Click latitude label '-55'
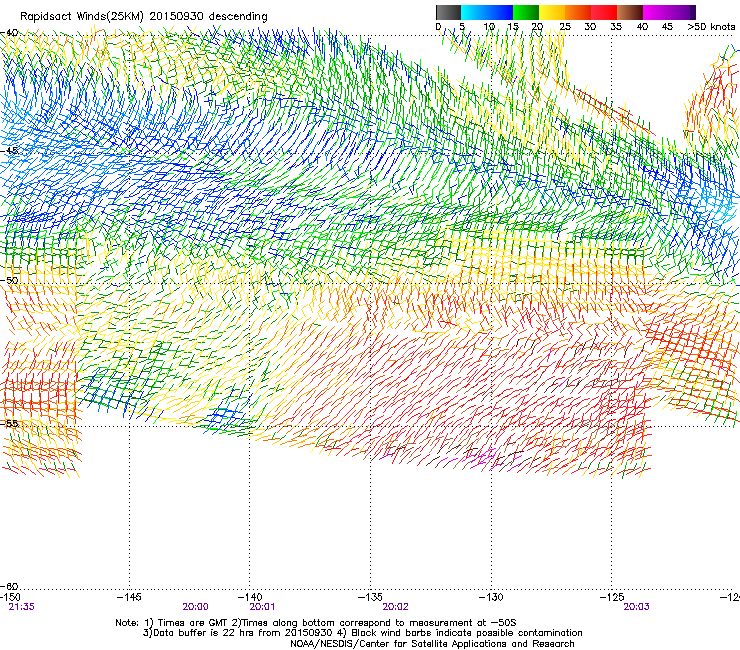Viewport: 740px width, 650px height. point(9,423)
